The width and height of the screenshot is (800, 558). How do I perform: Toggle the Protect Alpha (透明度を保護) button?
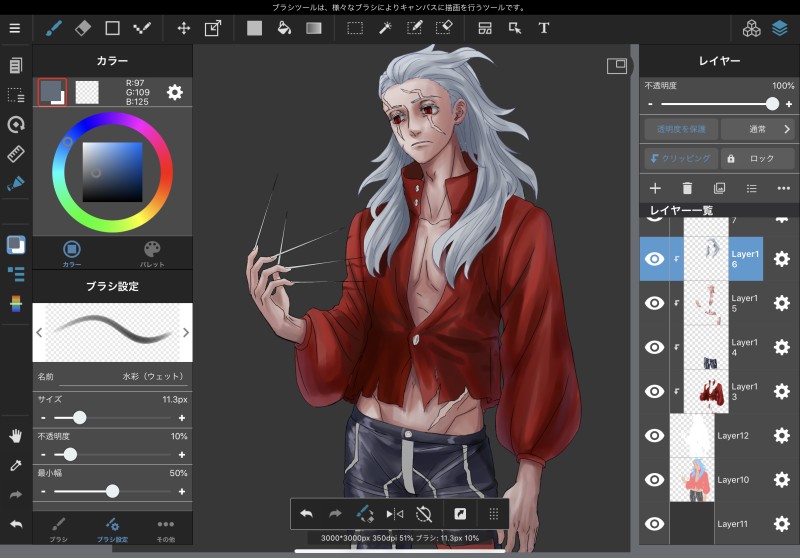click(681, 129)
